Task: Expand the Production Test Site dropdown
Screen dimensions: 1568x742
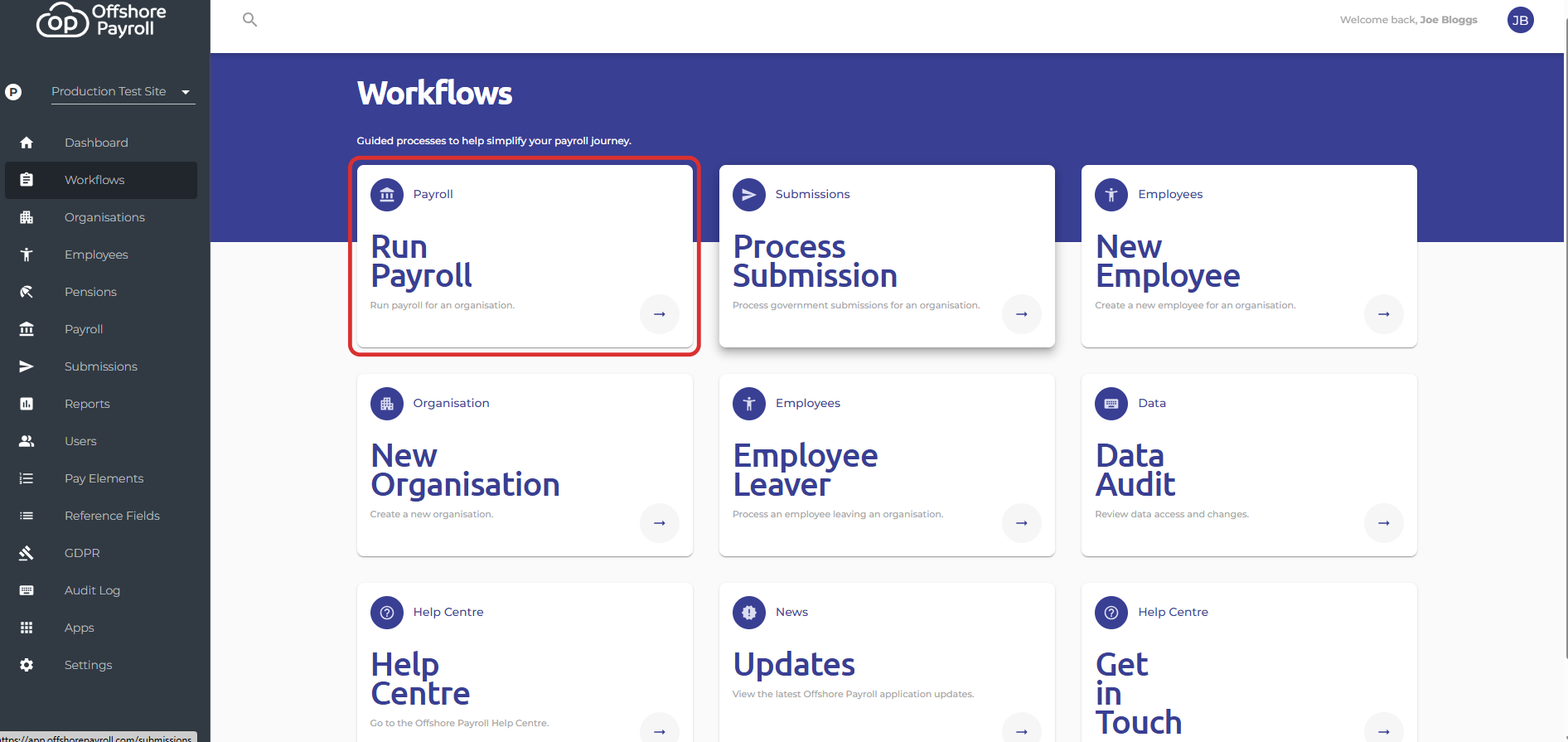Action: click(x=123, y=91)
